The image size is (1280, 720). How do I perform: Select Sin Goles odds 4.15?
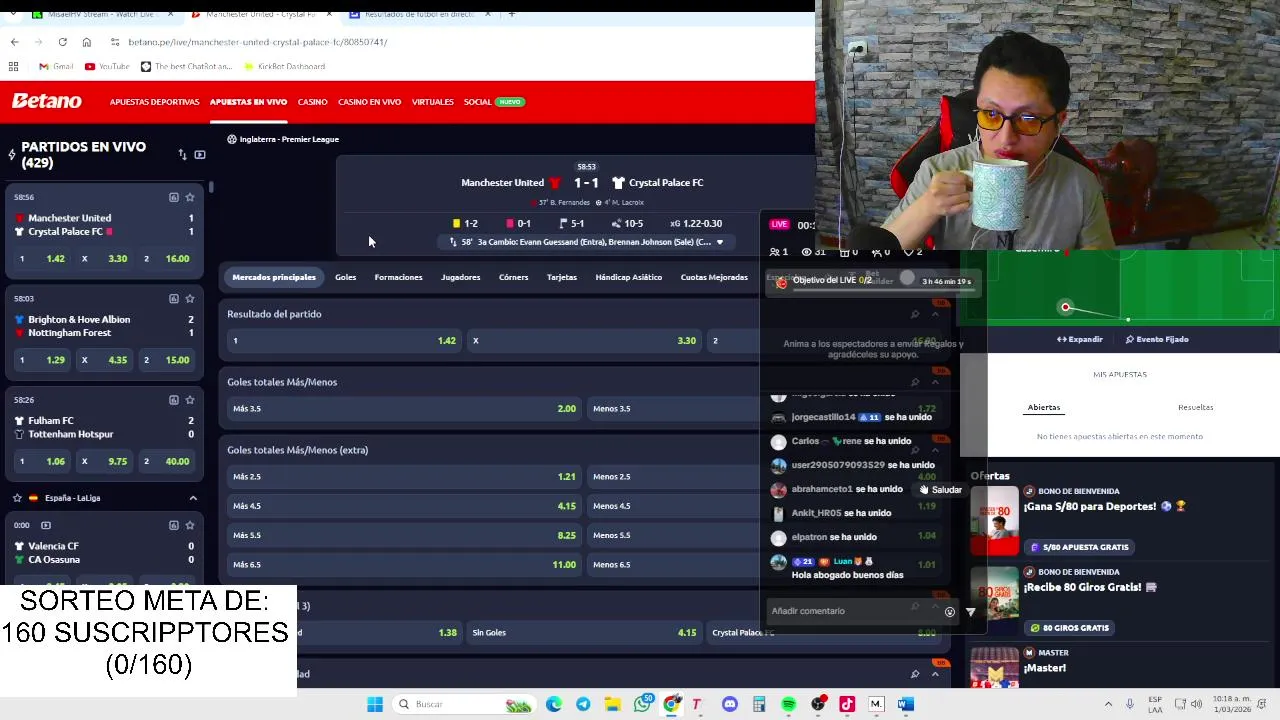pos(584,633)
